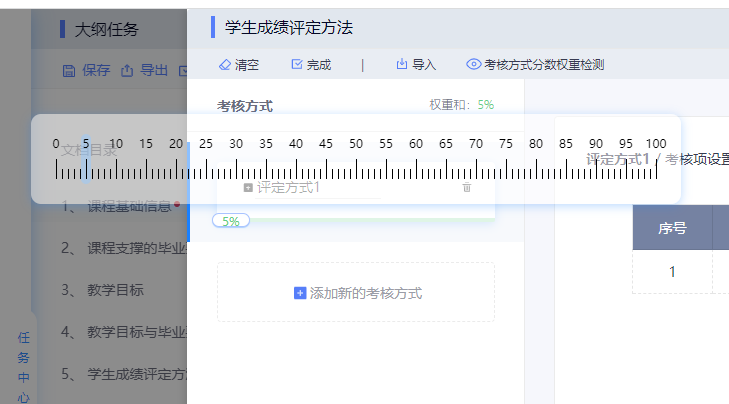Screen dimensions: 729x404
Task: Expand the icon beside 评定方式1 card title
Action: (248, 187)
